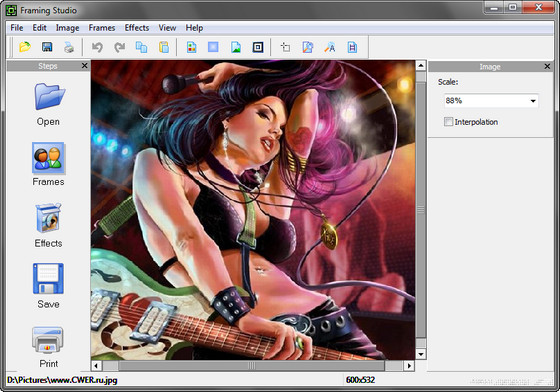Open the Effects menu
Viewport: 560px width, 392px height.
tap(137, 28)
